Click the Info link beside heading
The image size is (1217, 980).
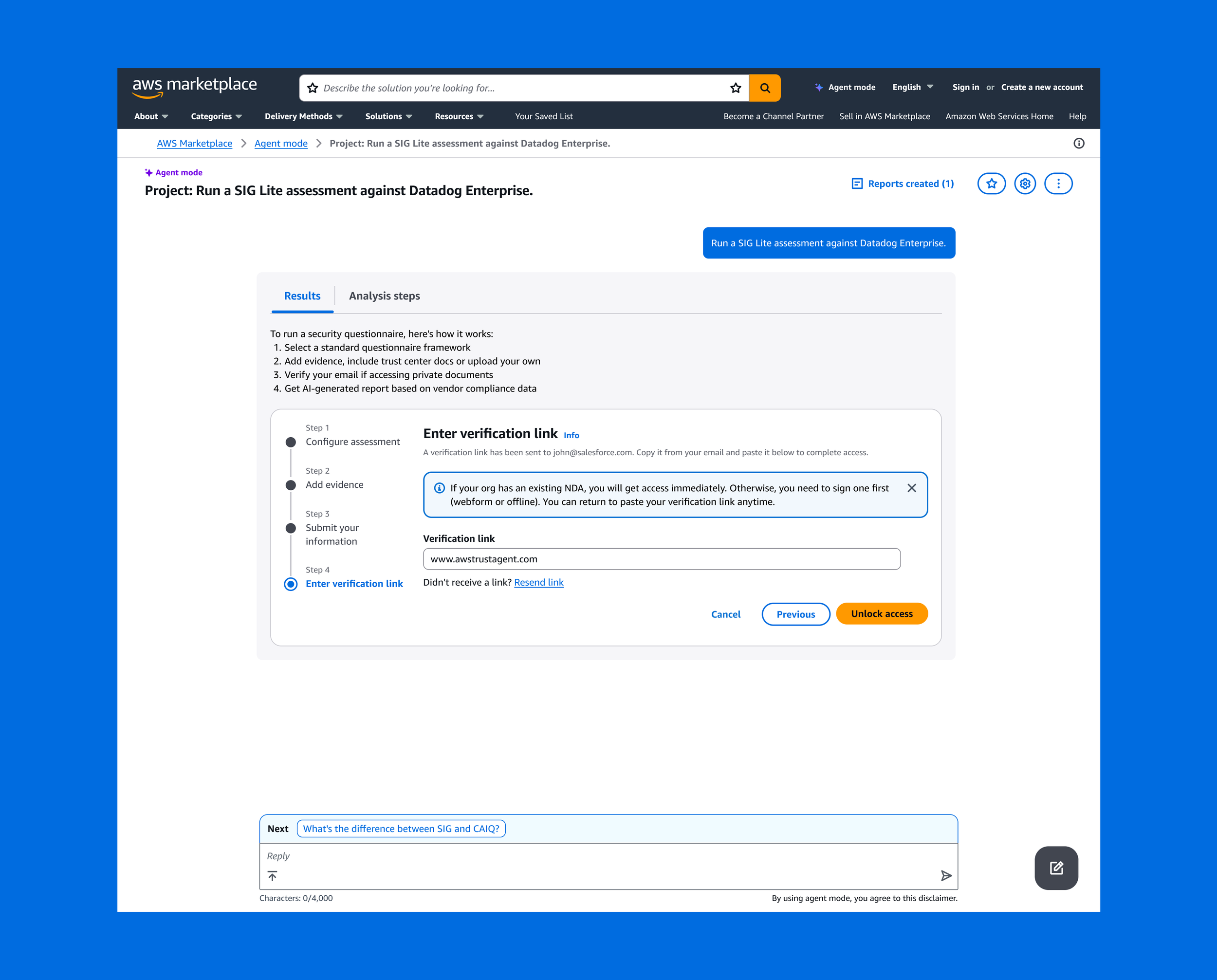571,435
